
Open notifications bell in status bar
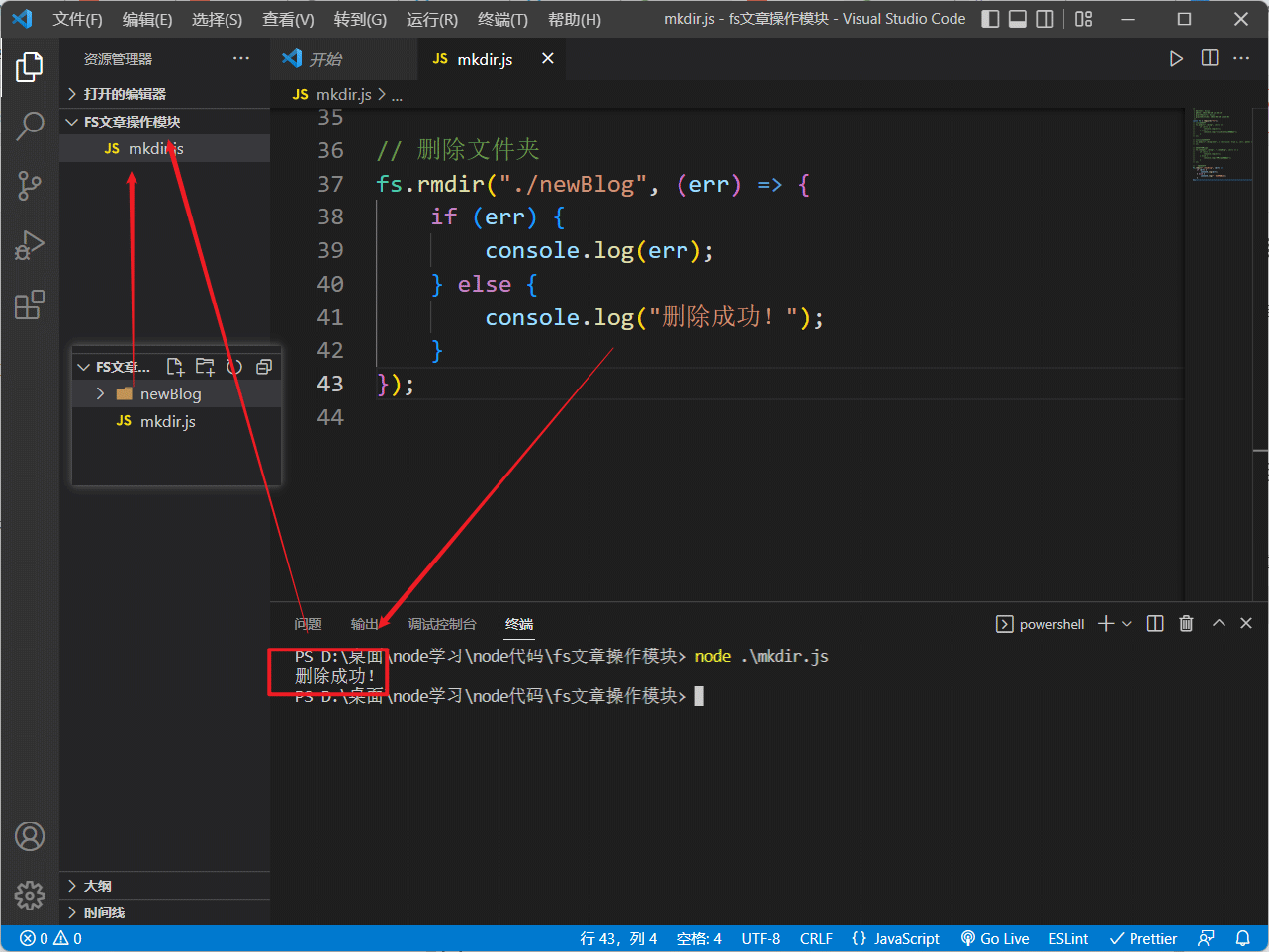pos(1243,938)
